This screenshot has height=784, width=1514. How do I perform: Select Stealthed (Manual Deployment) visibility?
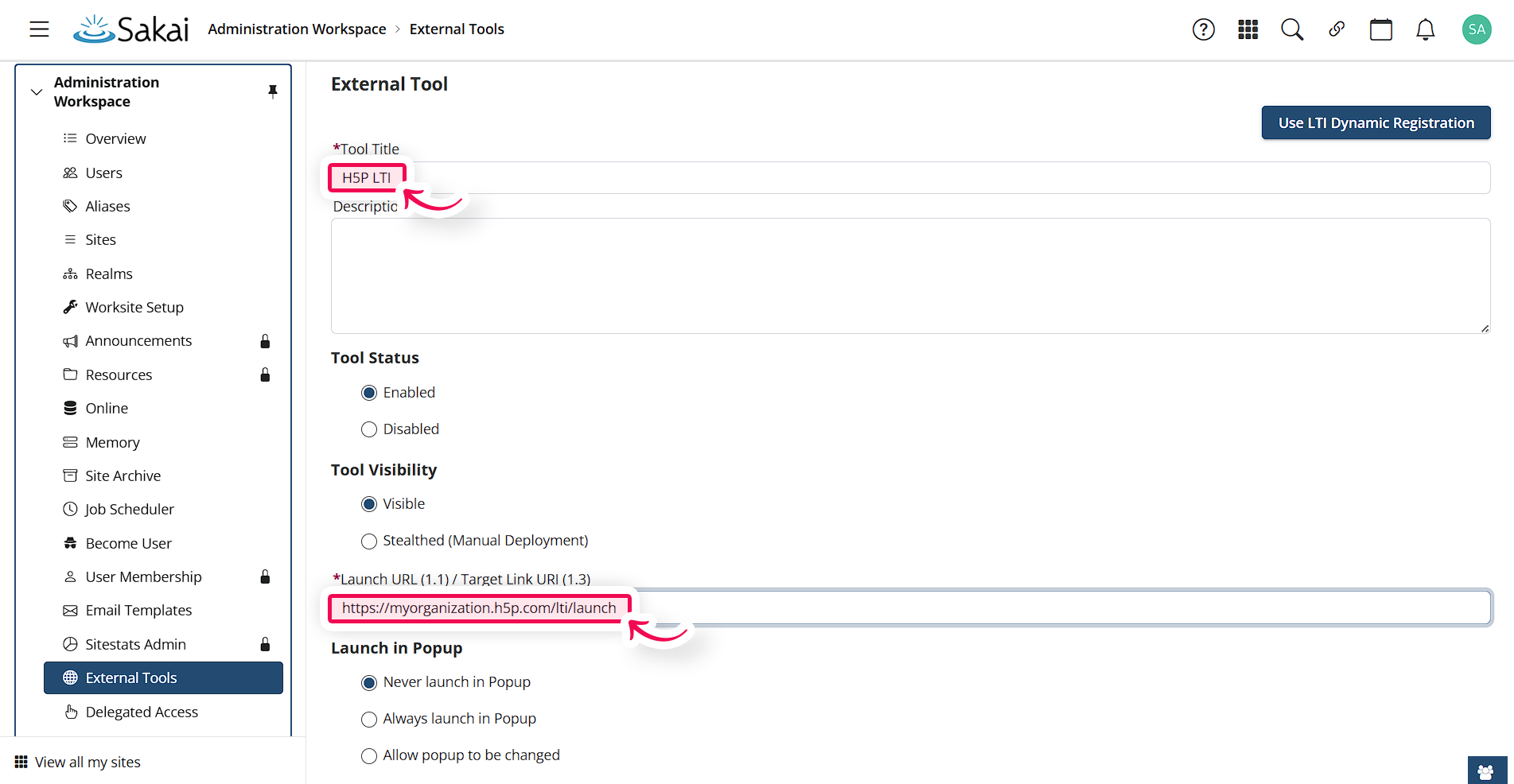[369, 541]
